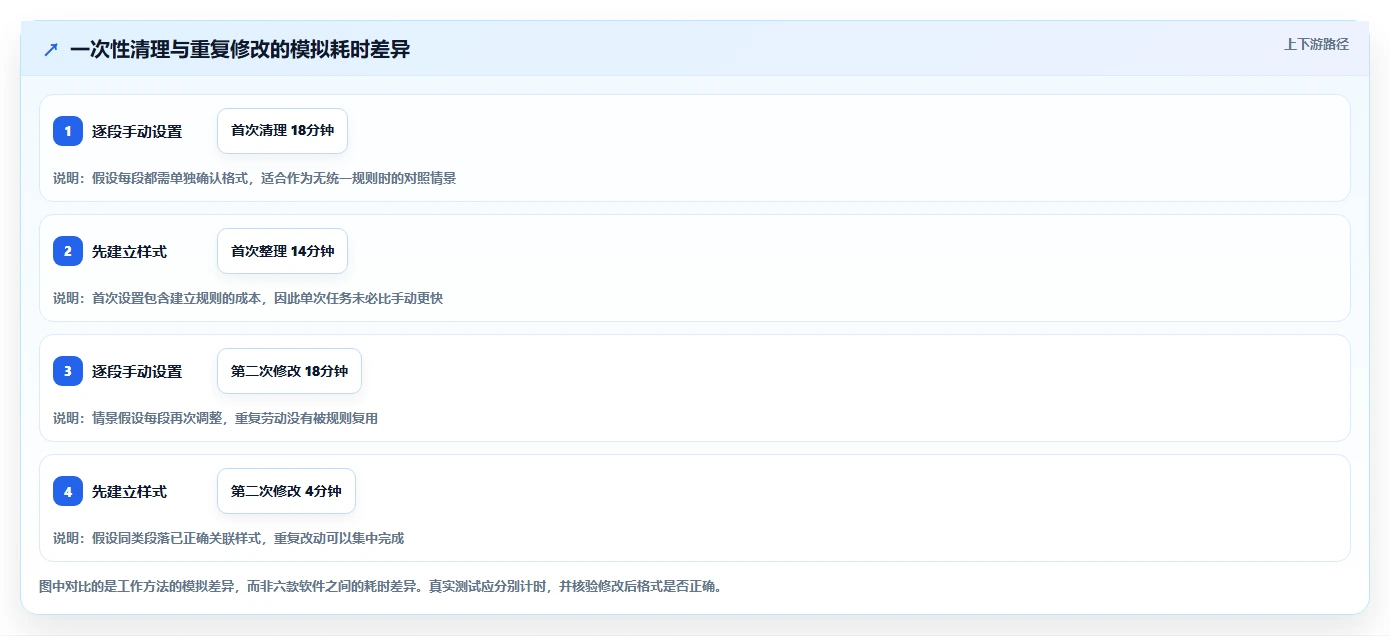Select step badge number 1
1390x636 pixels.
(68, 131)
